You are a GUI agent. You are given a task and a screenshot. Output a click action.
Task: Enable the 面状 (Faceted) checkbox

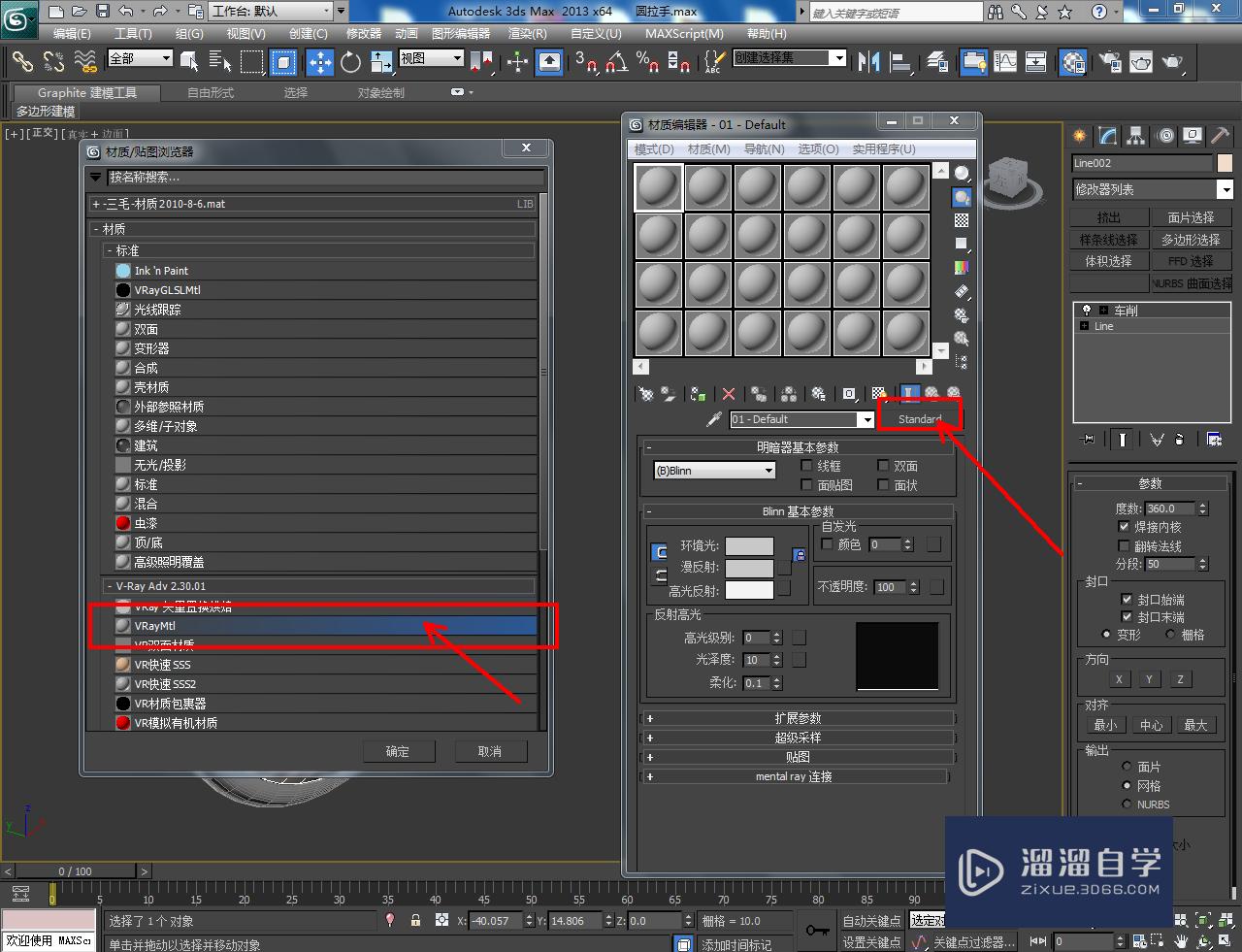(883, 484)
